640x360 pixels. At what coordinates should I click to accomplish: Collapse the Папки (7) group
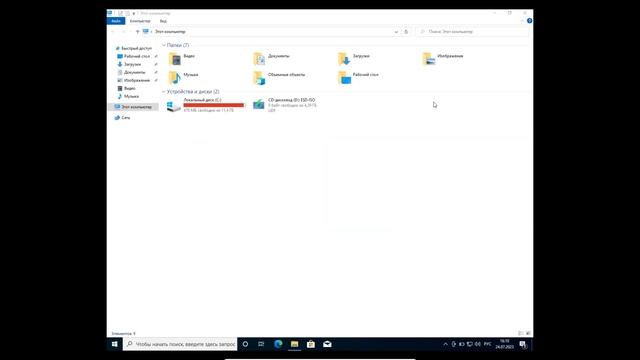tap(164, 45)
